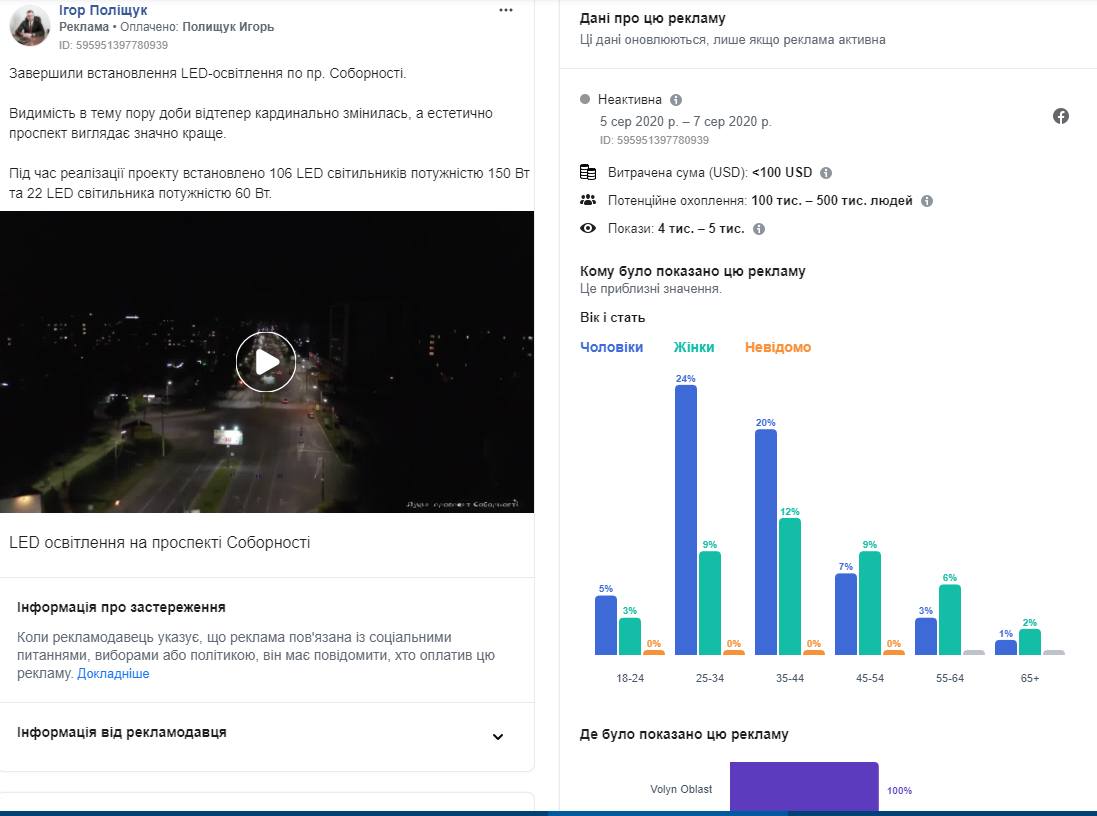Toggle Невідомо legend in chart
The height and width of the screenshot is (816, 1097).
pyautogui.click(x=778, y=347)
